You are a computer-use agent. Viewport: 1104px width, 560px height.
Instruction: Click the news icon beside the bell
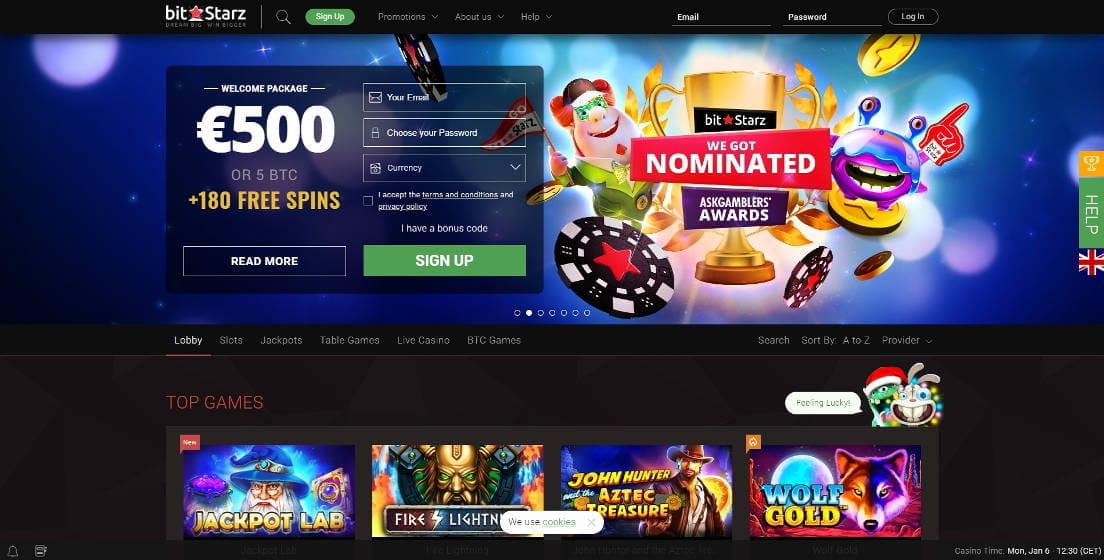(x=41, y=551)
